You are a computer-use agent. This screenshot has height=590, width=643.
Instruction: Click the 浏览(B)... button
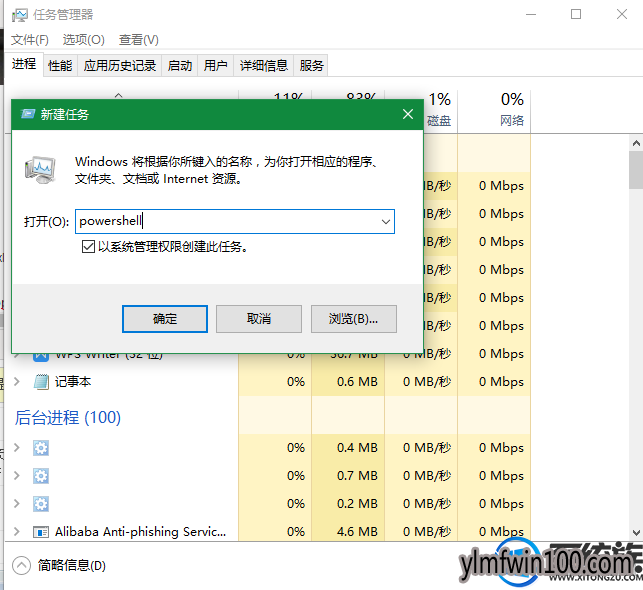pos(353,318)
